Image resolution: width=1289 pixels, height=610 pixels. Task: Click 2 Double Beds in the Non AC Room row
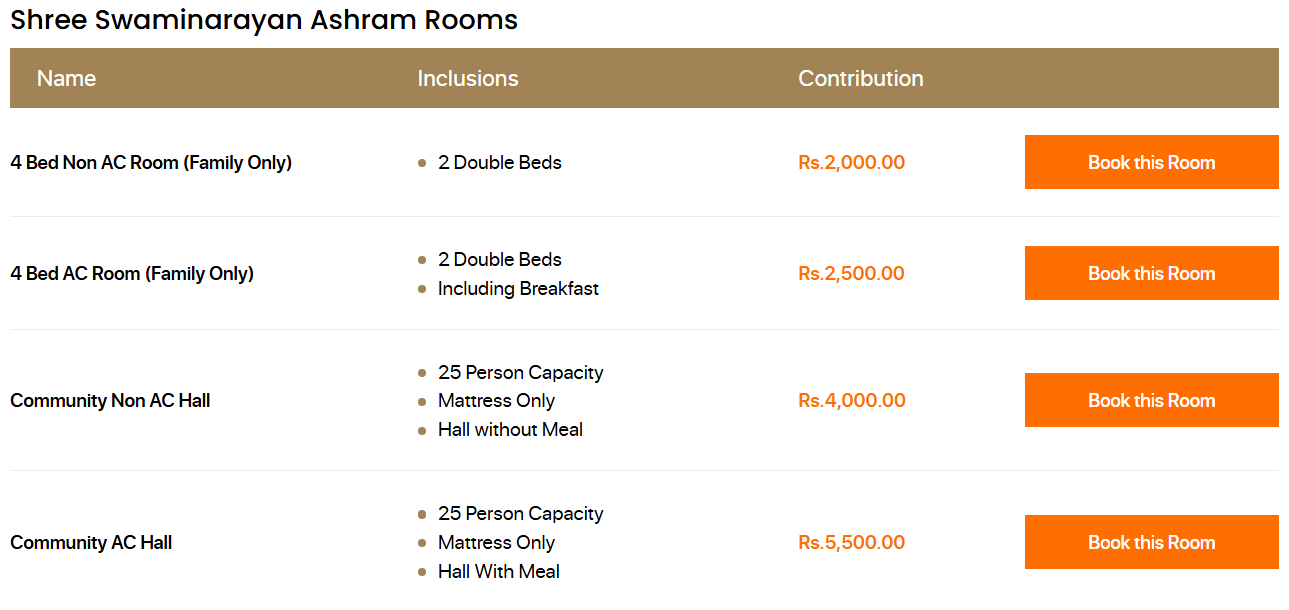tap(499, 162)
